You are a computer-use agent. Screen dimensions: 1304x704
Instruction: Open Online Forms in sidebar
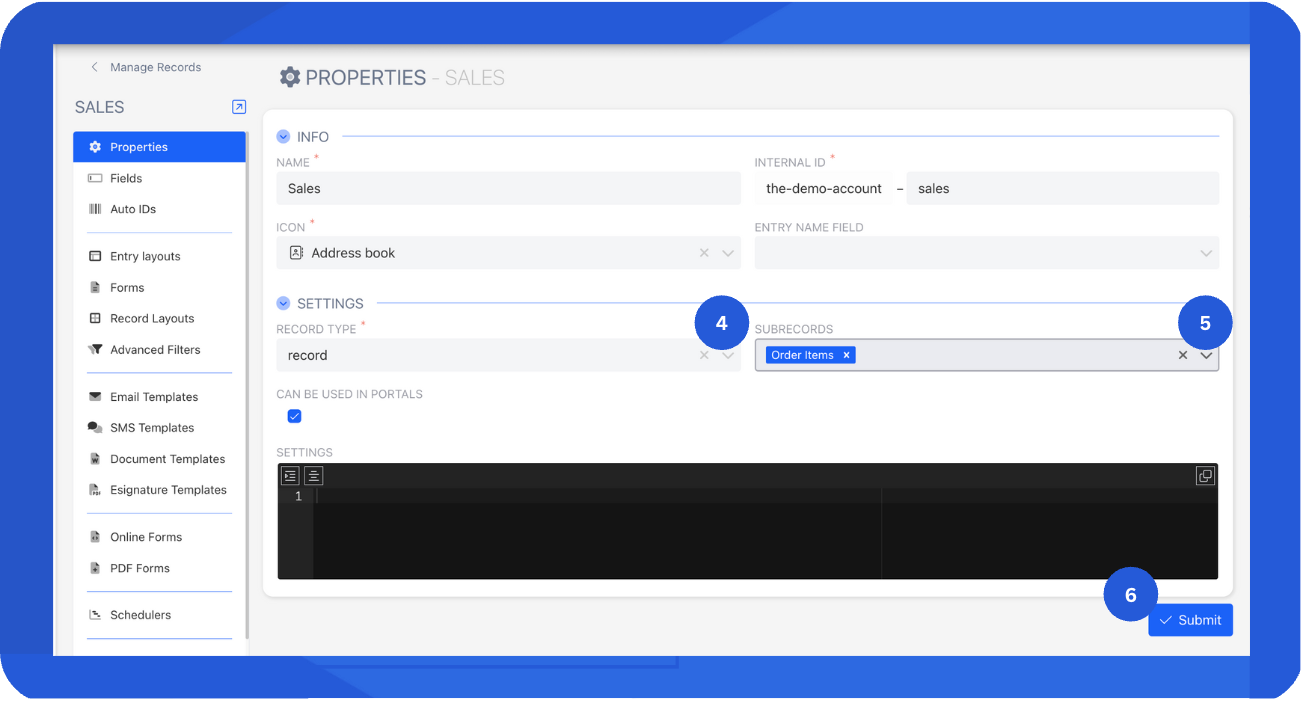[159, 537]
